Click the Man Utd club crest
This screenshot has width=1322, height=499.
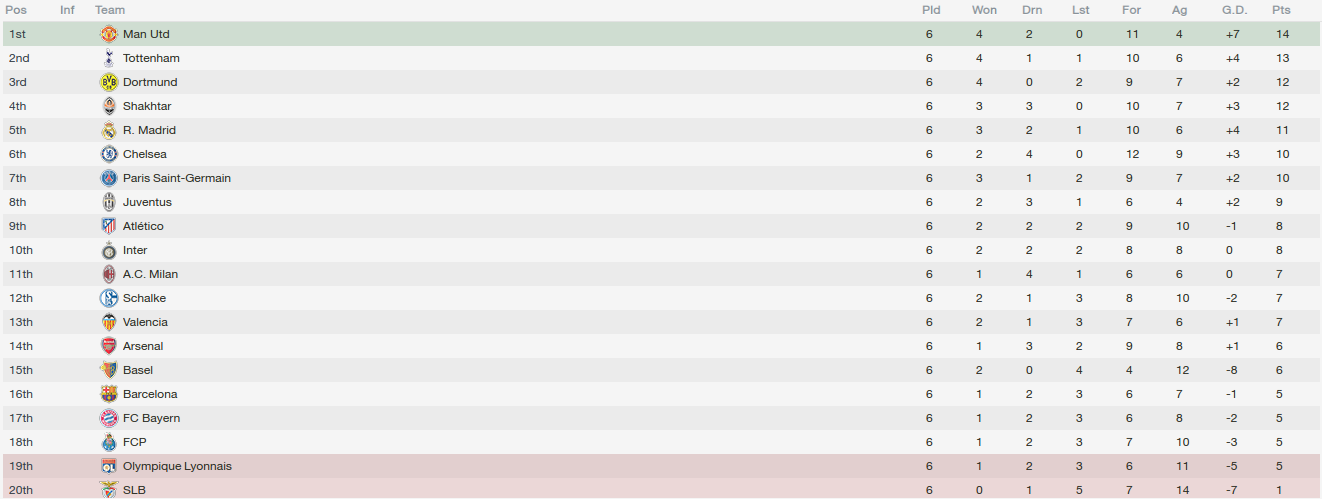pyautogui.click(x=109, y=34)
